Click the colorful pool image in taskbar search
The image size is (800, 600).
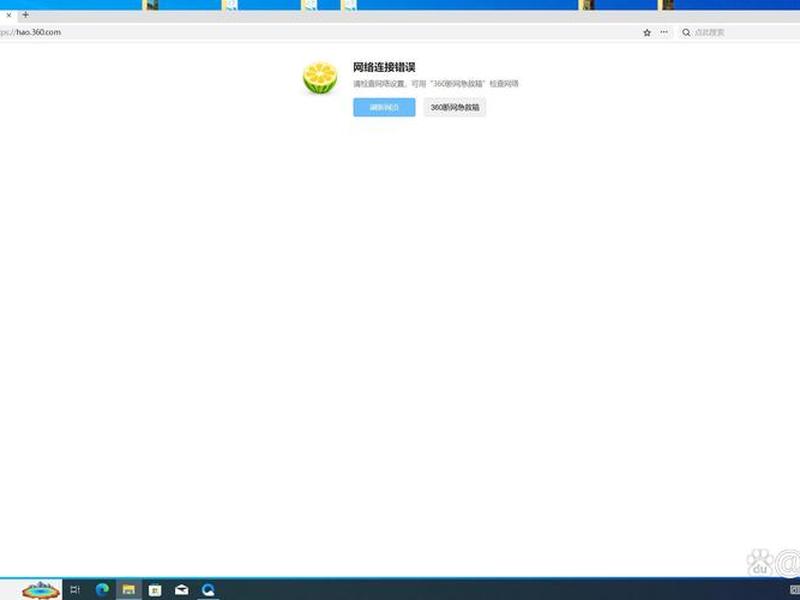40,590
